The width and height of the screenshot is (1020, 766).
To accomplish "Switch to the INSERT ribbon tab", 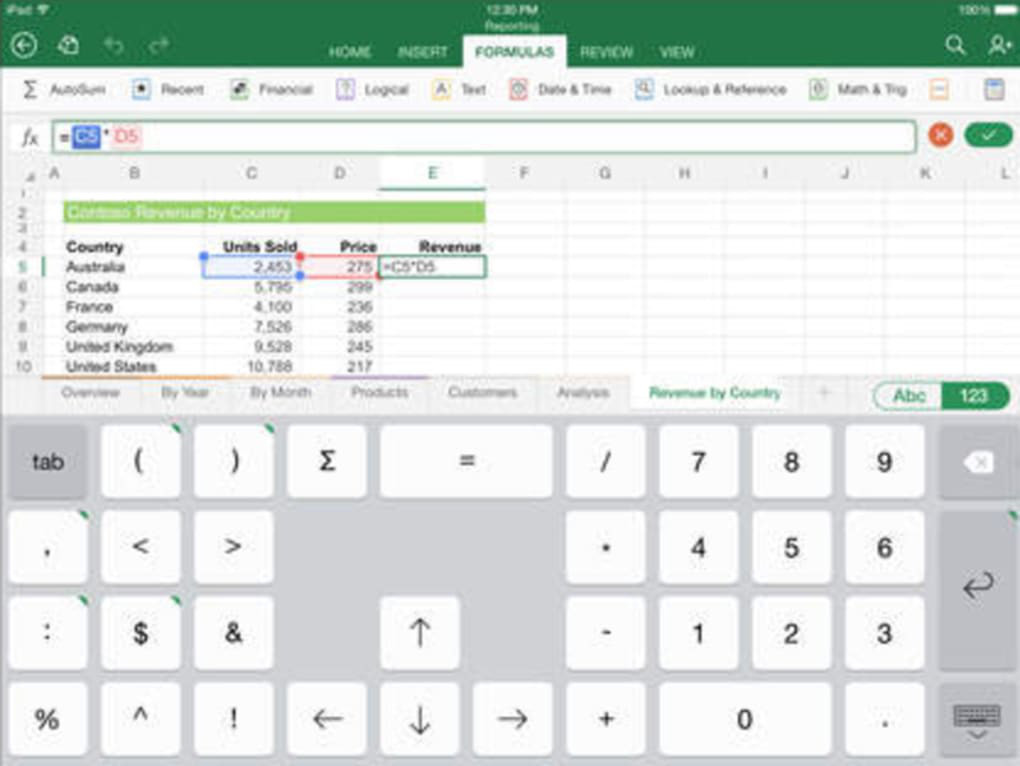I will click(423, 52).
